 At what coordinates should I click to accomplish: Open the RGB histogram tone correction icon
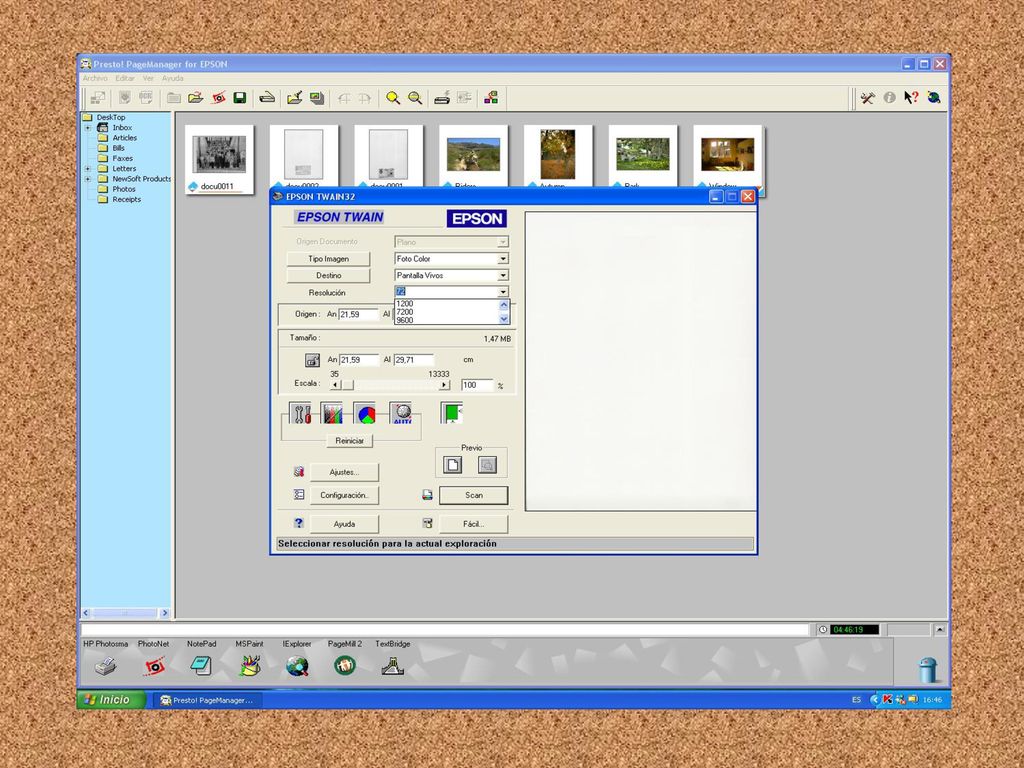tap(332, 413)
